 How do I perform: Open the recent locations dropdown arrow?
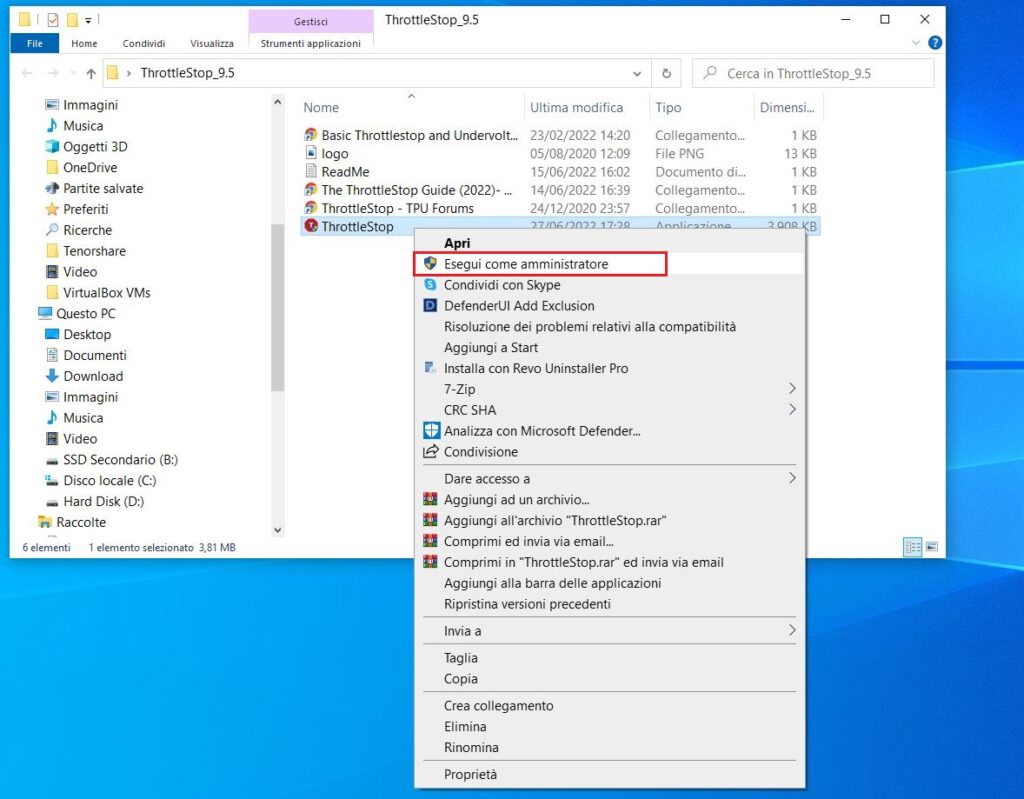point(73,73)
